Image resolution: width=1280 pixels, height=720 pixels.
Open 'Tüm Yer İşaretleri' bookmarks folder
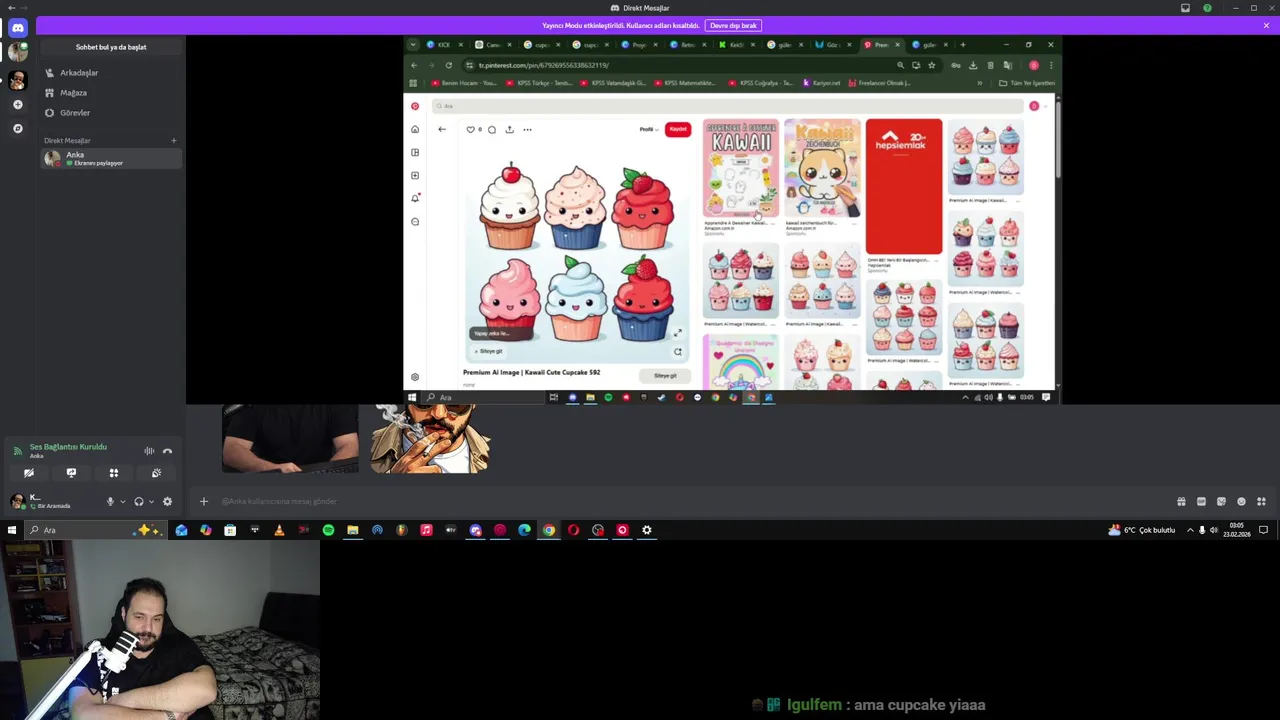coord(1027,83)
